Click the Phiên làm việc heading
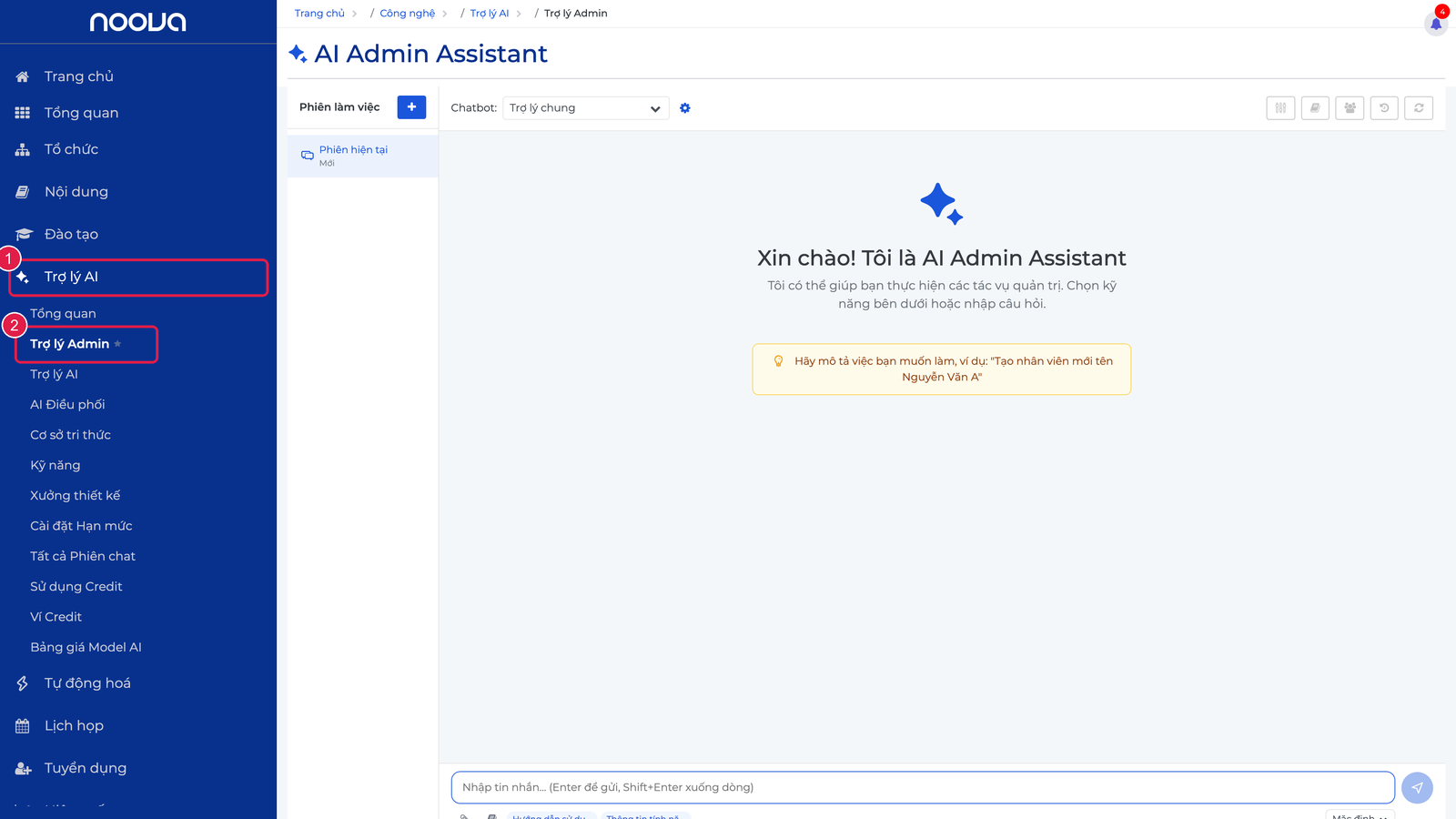 (x=339, y=107)
